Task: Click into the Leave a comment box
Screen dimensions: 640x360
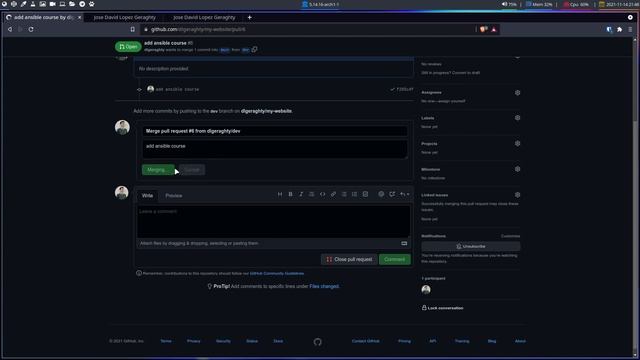Action: pyautogui.click(x=273, y=221)
